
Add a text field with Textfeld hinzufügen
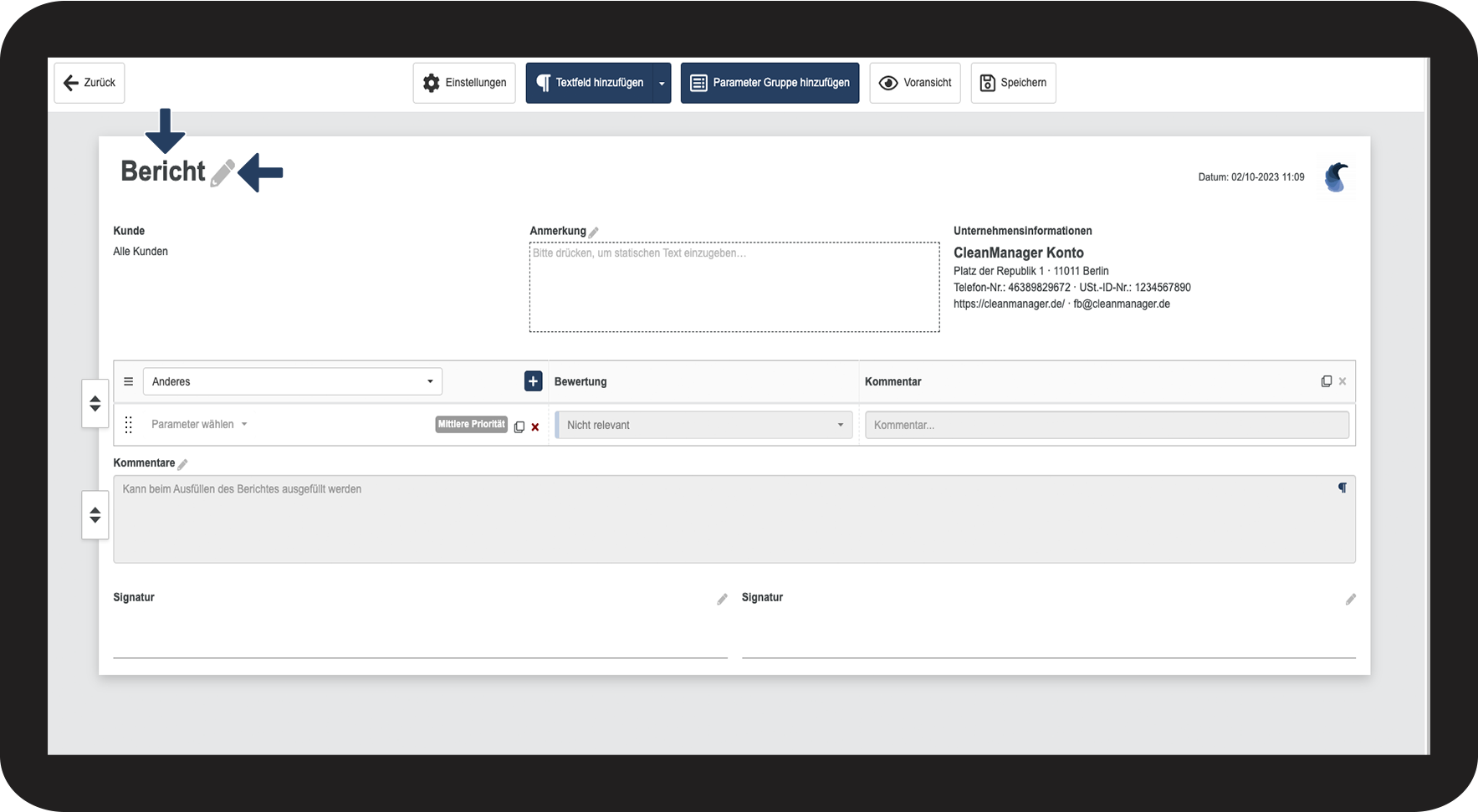point(590,83)
